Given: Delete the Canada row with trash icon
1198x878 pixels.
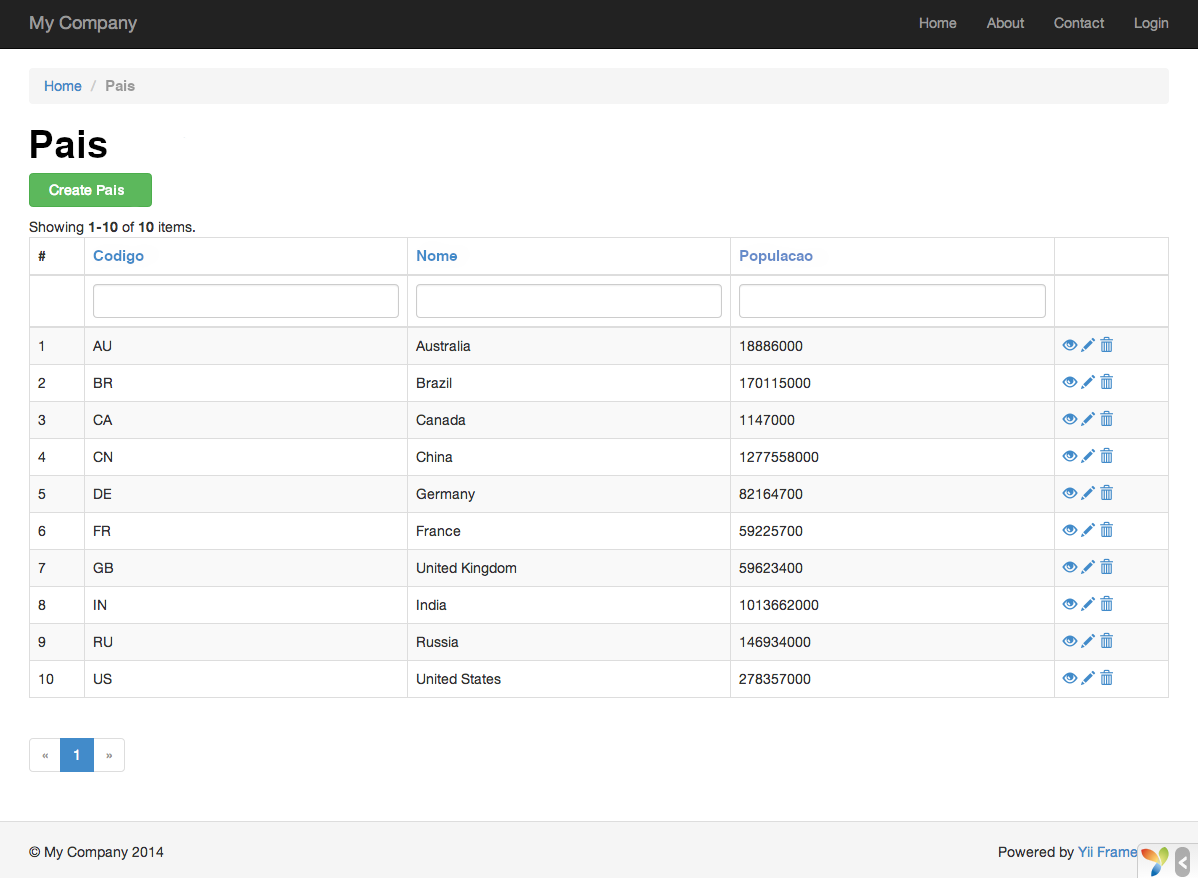Looking at the screenshot, I should (x=1106, y=419).
